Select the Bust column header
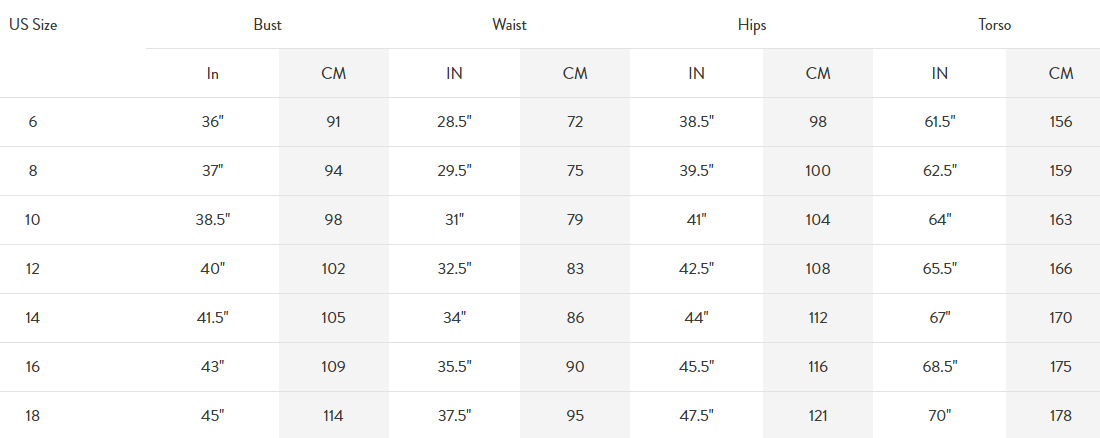This screenshot has width=1100, height=438. pos(267,25)
